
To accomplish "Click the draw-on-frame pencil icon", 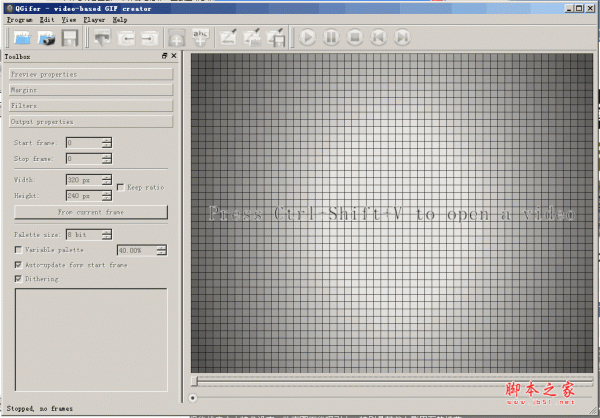I will click(x=228, y=37).
